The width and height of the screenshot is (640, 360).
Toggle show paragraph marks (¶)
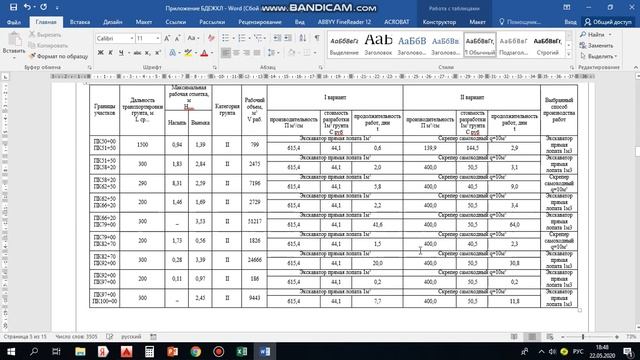[x=317, y=38]
